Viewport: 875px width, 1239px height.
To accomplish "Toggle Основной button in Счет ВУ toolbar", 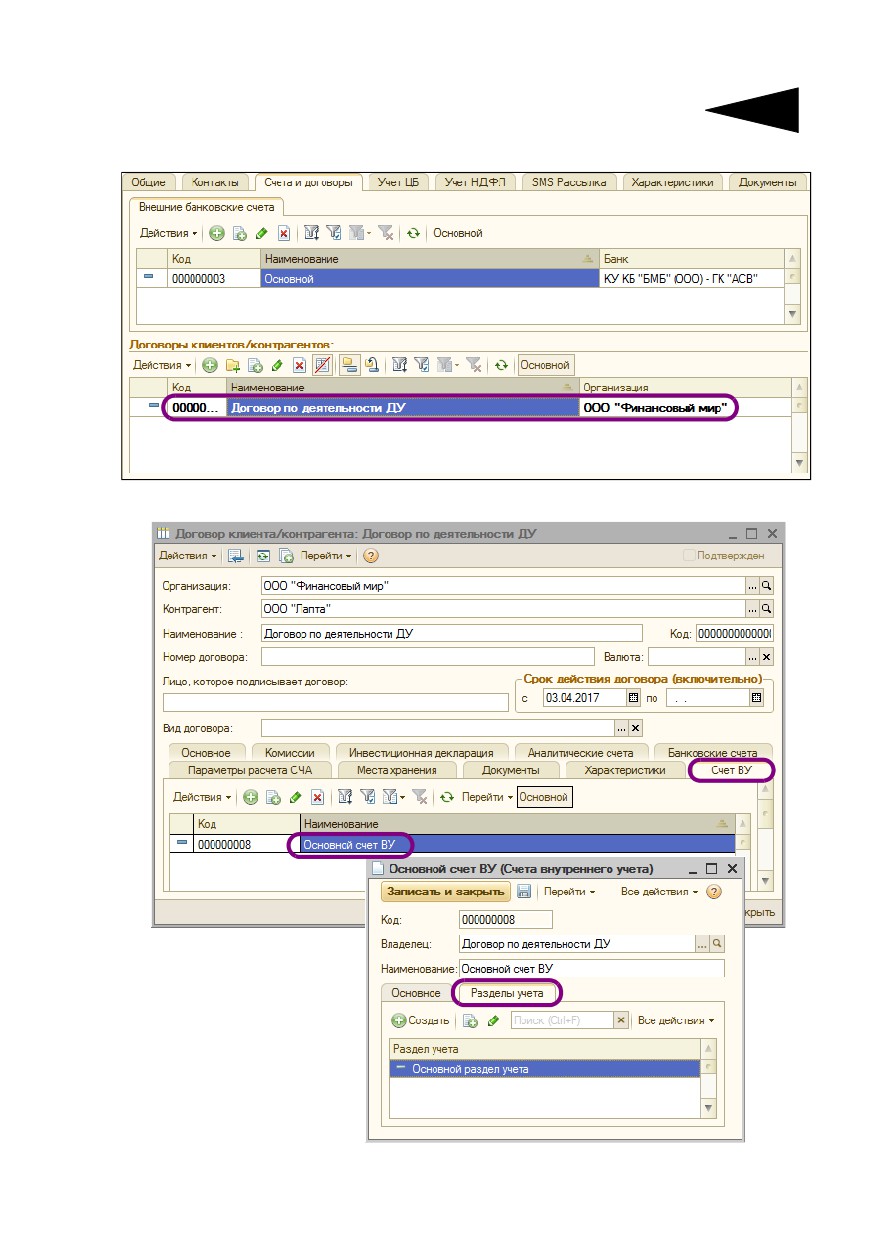I will [x=545, y=797].
